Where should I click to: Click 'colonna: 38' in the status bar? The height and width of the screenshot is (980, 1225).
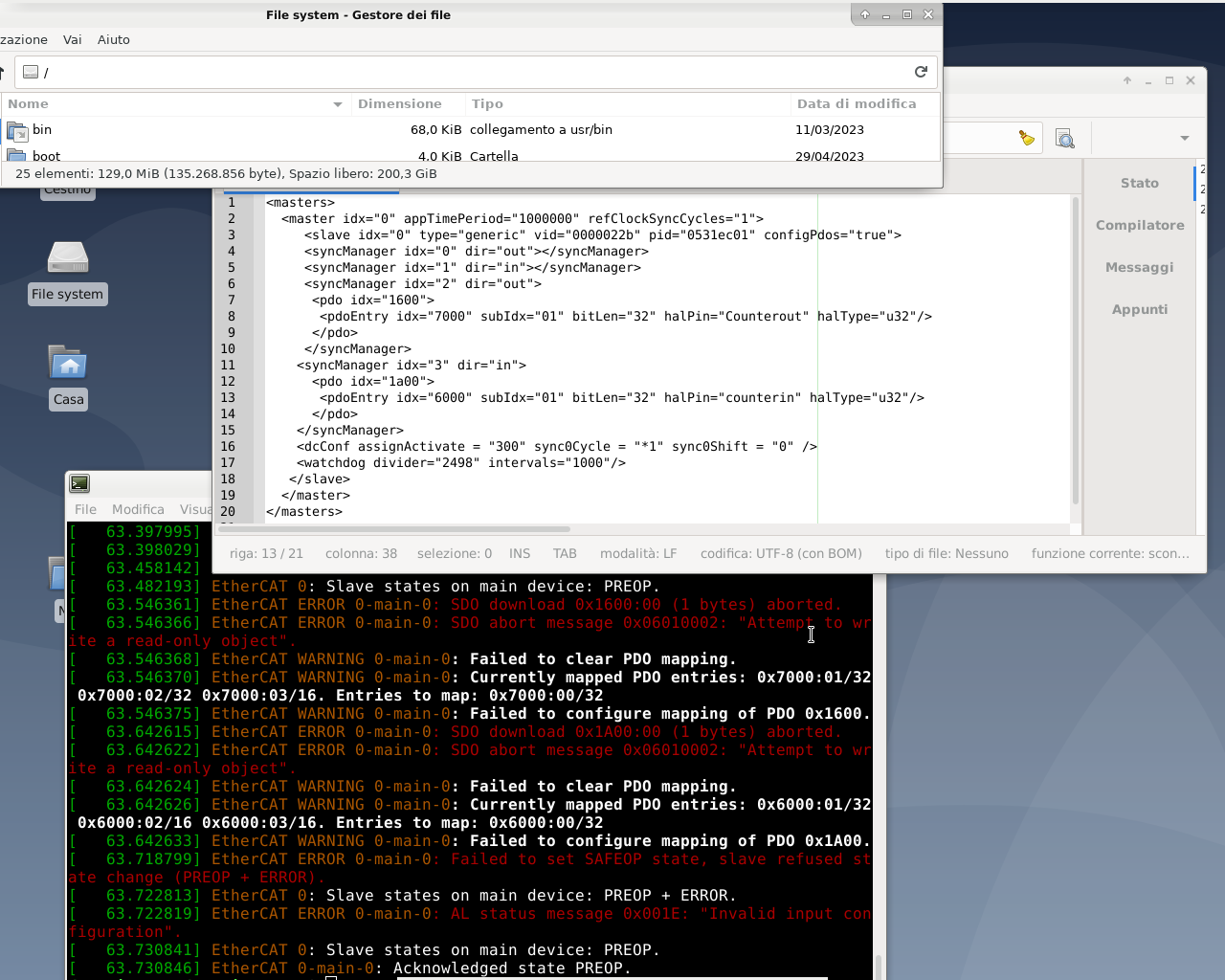(x=361, y=553)
